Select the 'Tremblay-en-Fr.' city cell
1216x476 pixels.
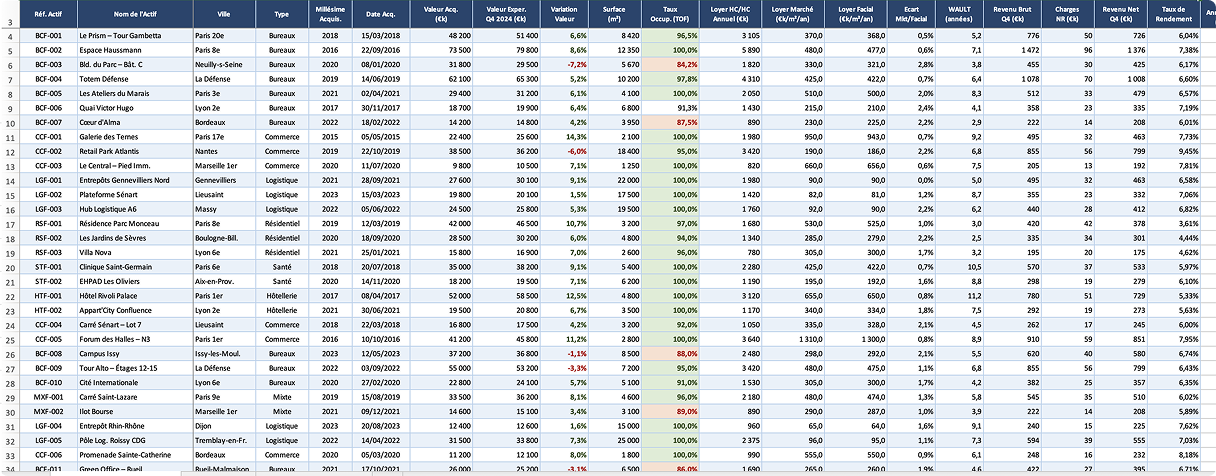tap(223, 441)
